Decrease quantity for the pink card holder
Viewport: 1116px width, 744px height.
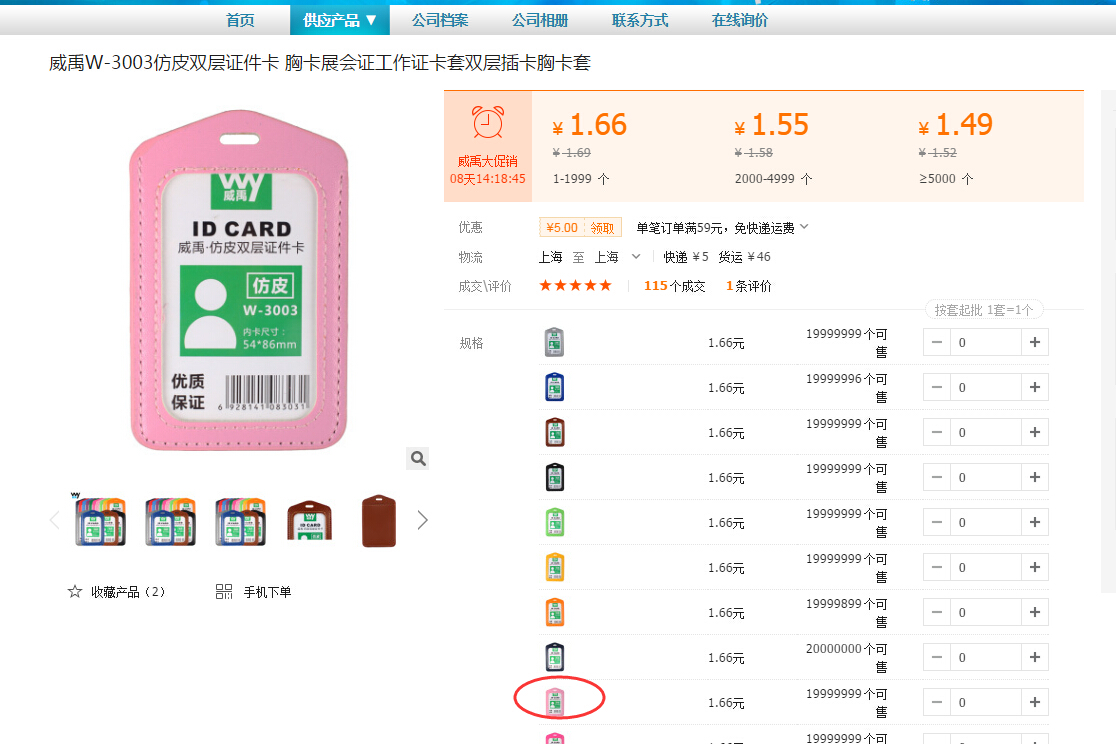pos(937,702)
